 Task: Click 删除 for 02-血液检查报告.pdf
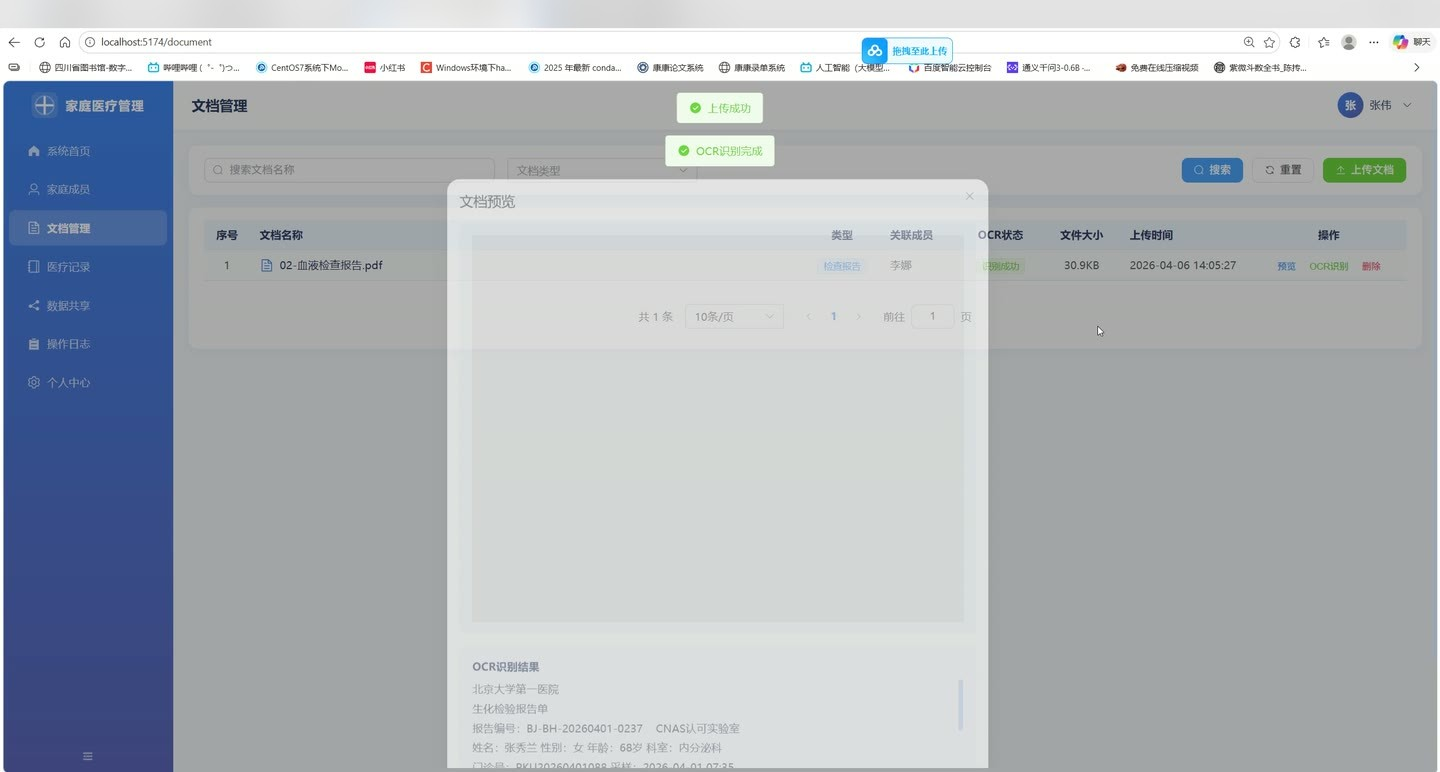(1371, 266)
